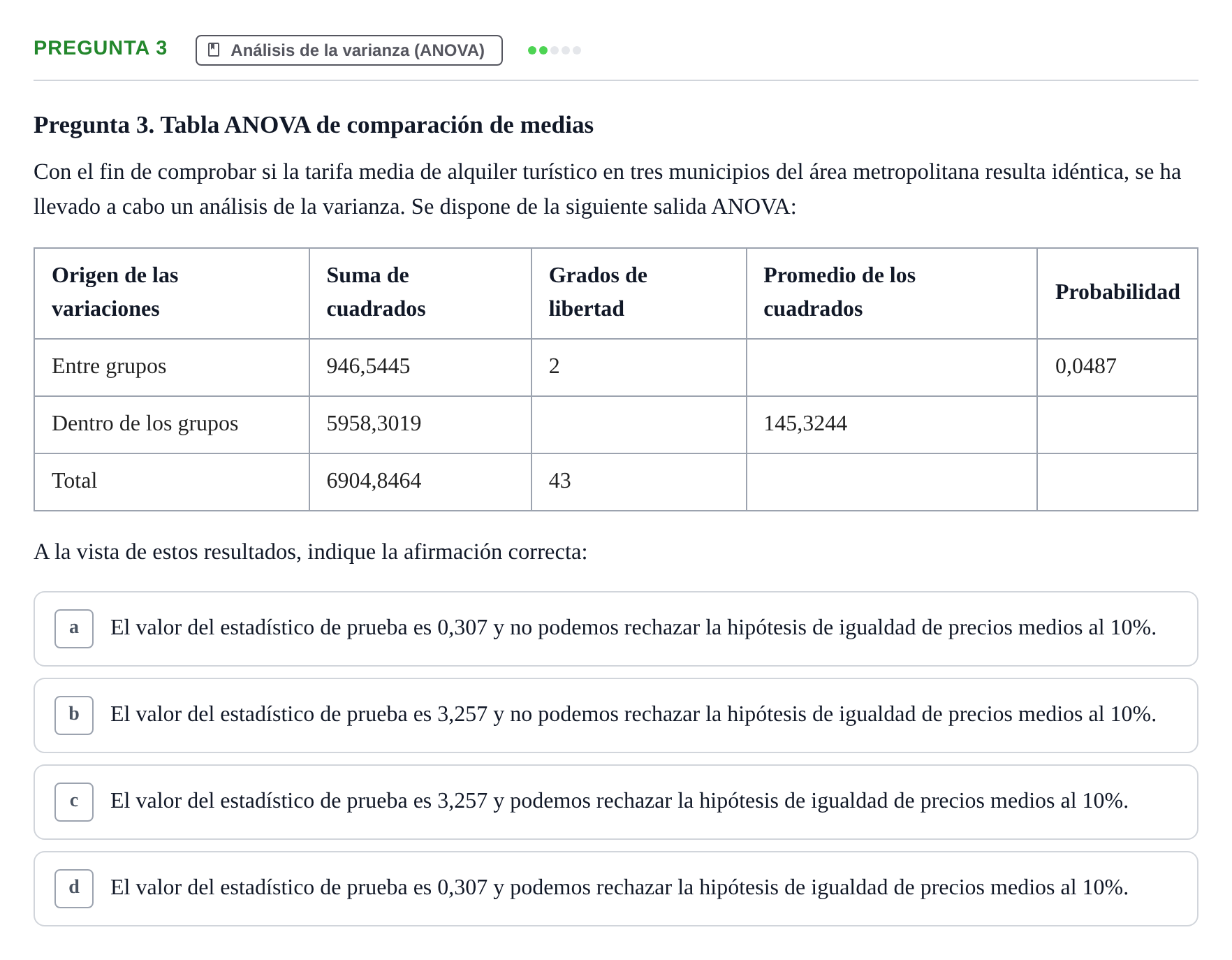This screenshot has width=1232, height=960.
Task: Click the PREGUNTA 3 heading
Action: (x=101, y=48)
